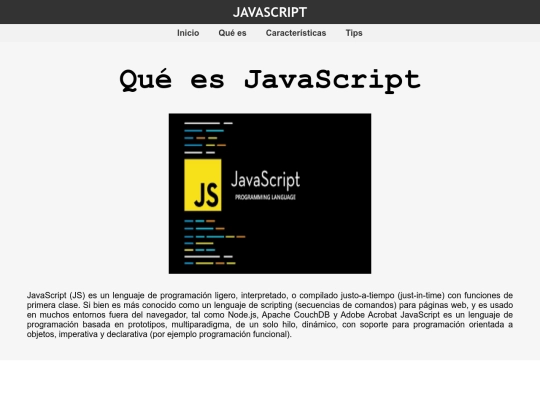Go to the Qué es section
Image resolution: width=540 pixels, height=405 pixels.
click(232, 33)
